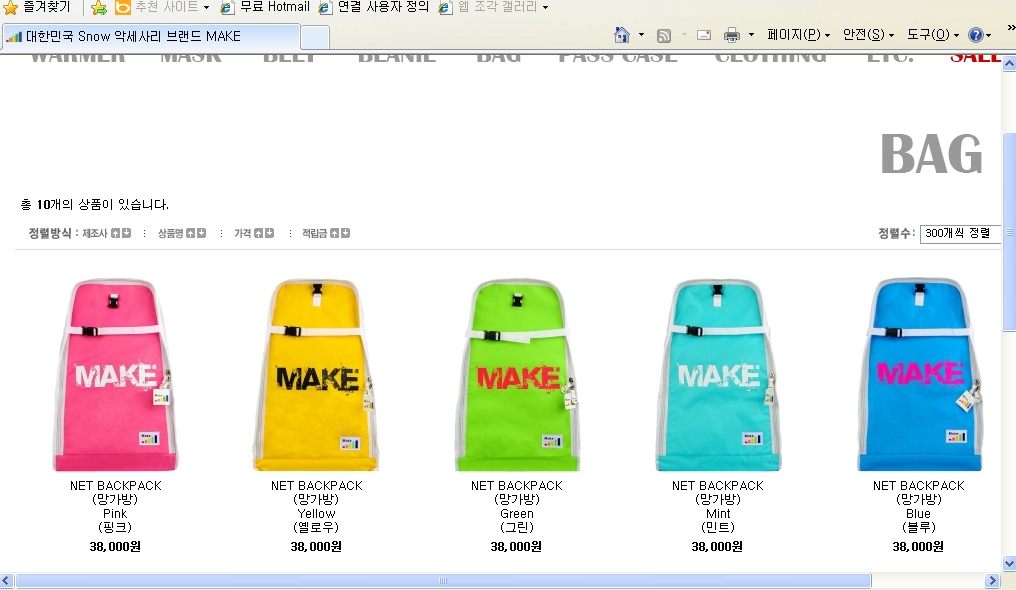Screen dimensions: 1016x590
Task: Sort by 적립금 ascending arrow
Action: point(334,233)
